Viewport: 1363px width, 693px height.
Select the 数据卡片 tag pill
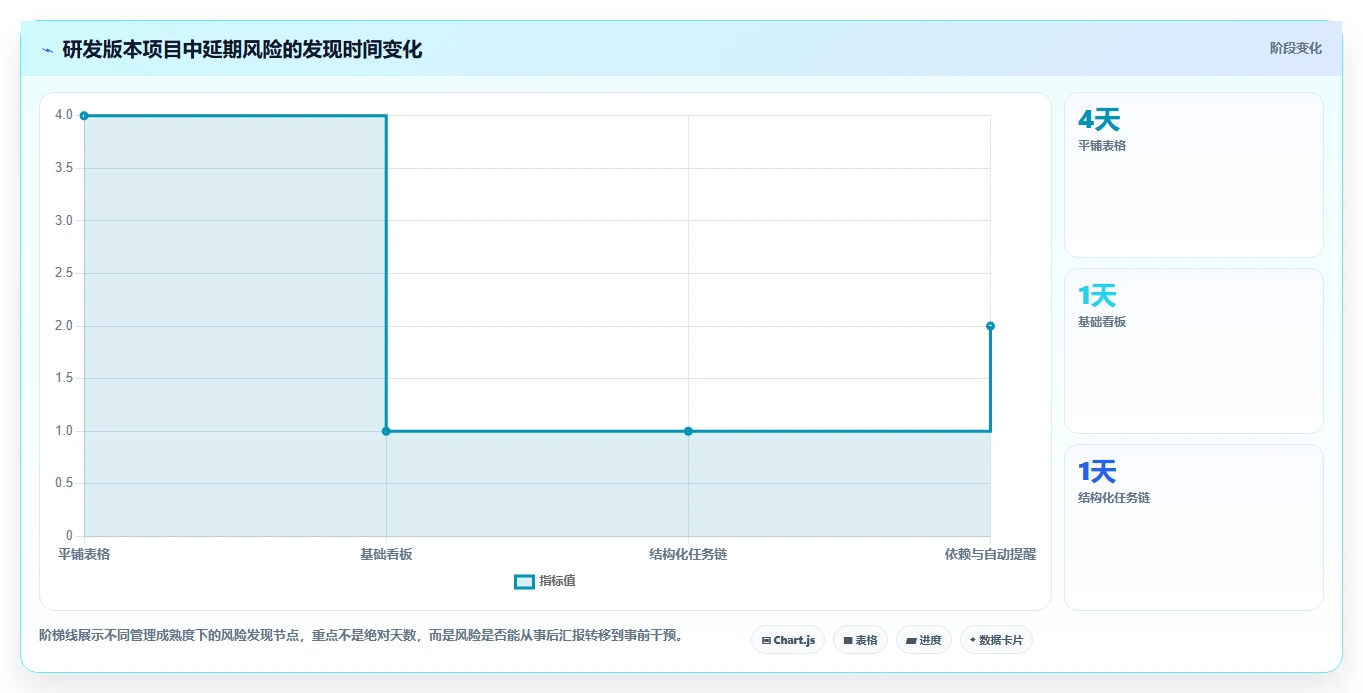pyautogui.click(x=996, y=640)
